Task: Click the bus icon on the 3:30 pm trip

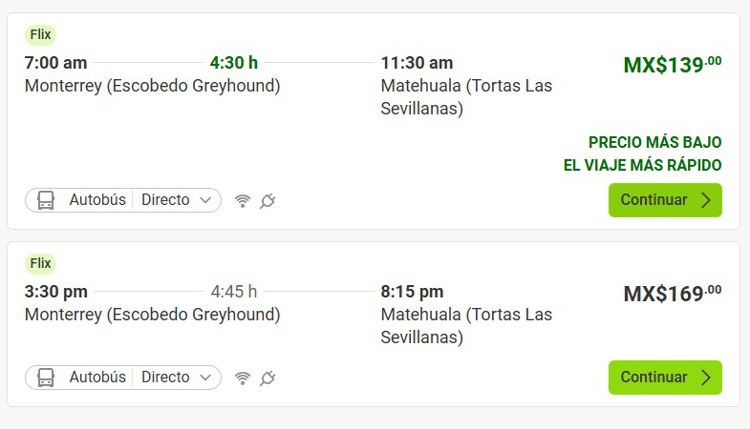Action: pyautogui.click(x=46, y=377)
